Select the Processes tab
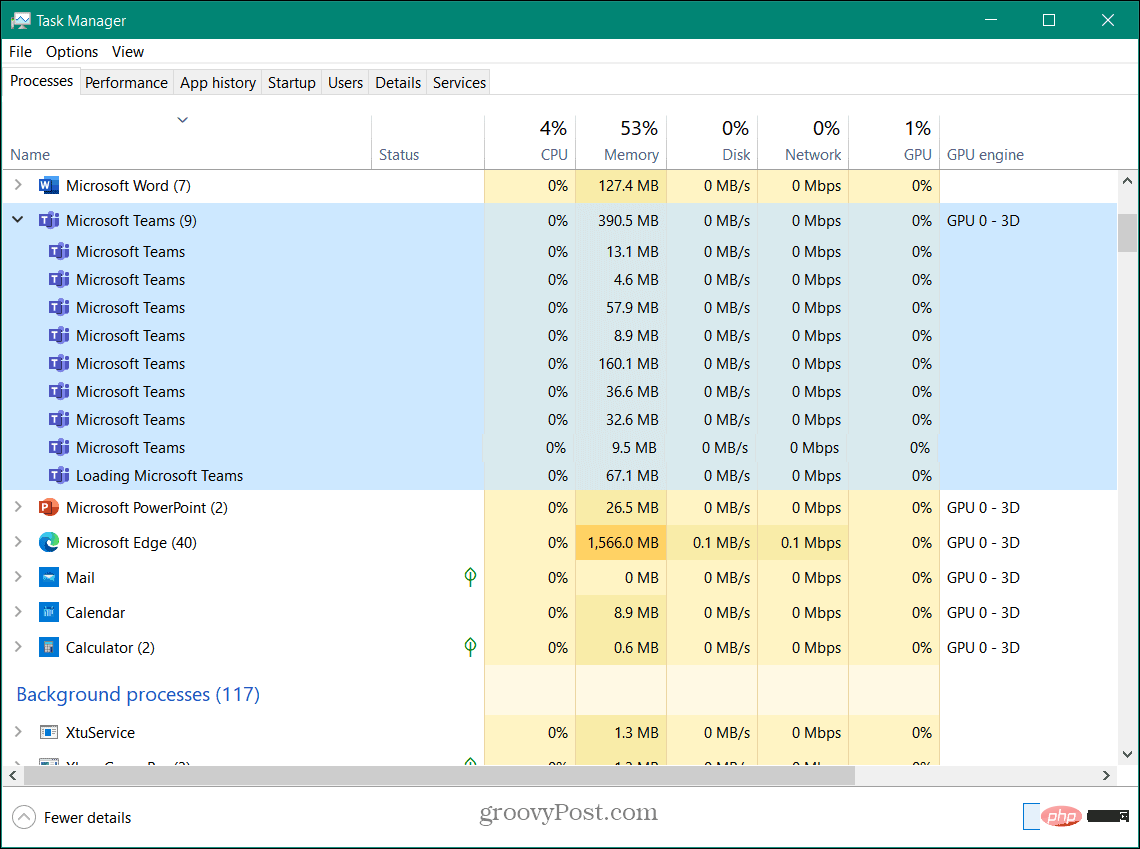The width and height of the screenshot is (1140, 849). (41, 81)
